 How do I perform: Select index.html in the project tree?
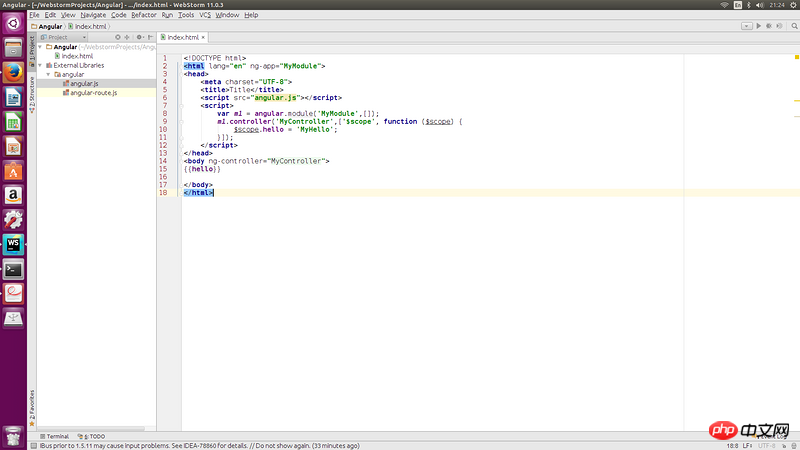click(74, 56)
